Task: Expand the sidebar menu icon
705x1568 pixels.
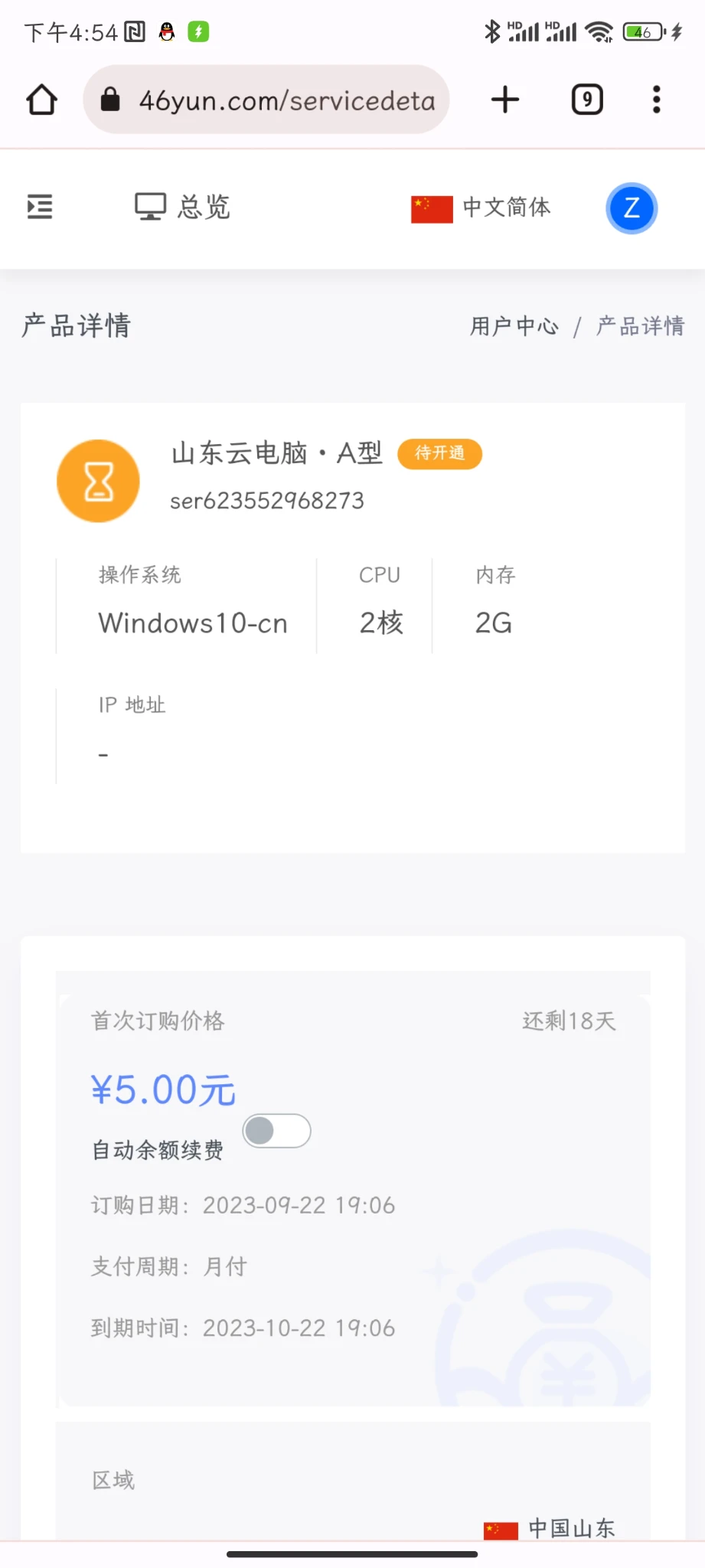Action: click(x=40, y=207)
